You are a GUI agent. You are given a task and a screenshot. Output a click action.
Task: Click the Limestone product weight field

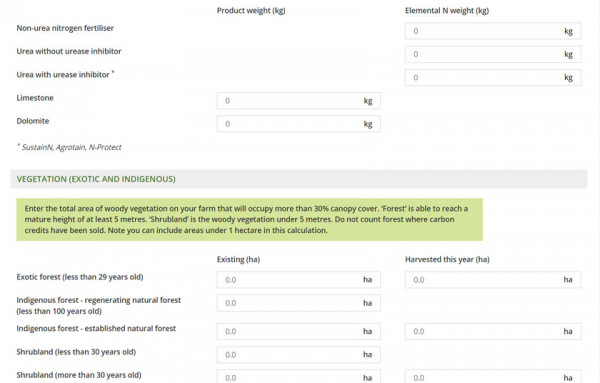coord(298,101)
